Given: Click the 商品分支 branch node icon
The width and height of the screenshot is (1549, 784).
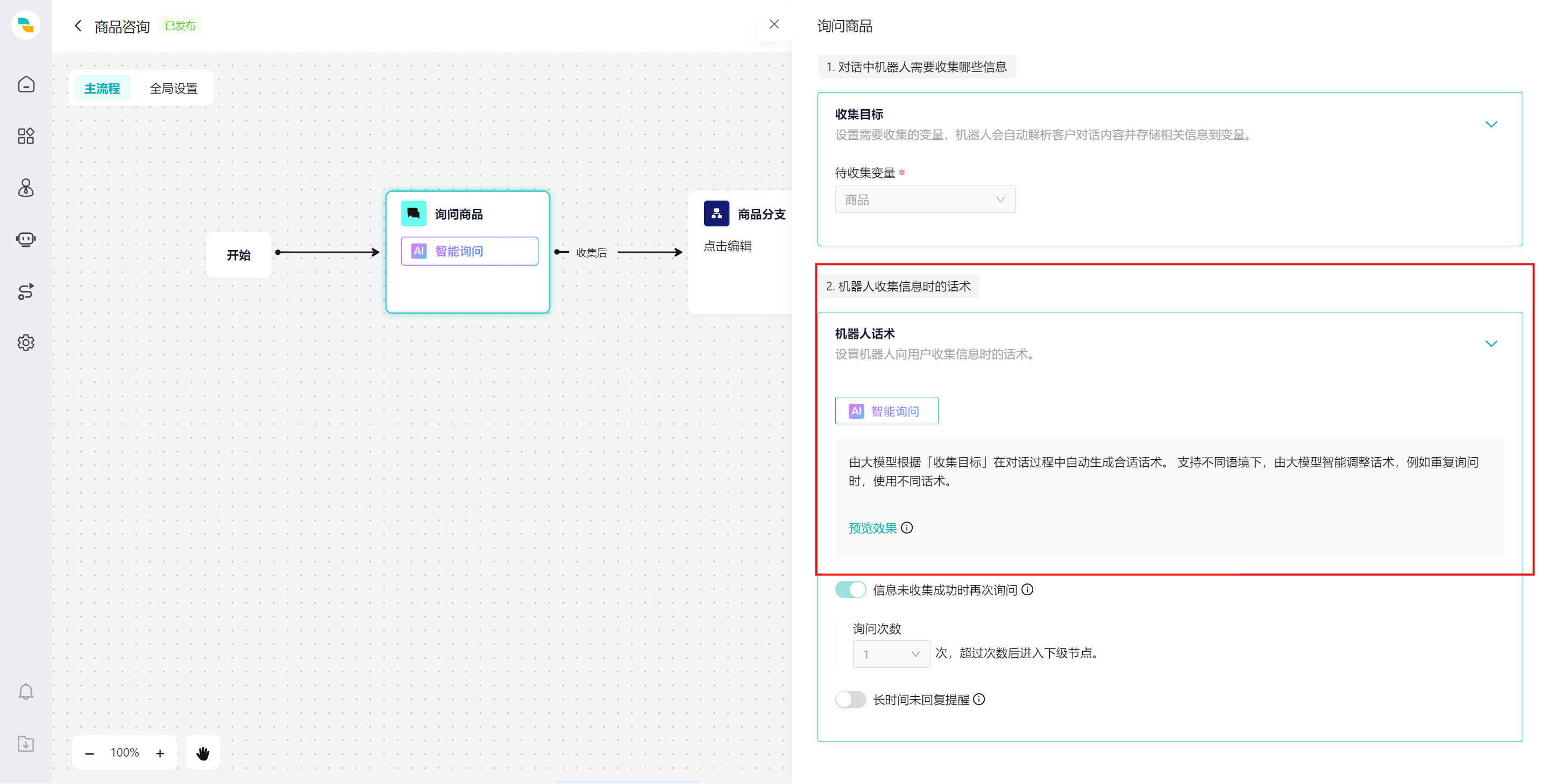Looking at the screenshot, I should click(x=716, y=213).
